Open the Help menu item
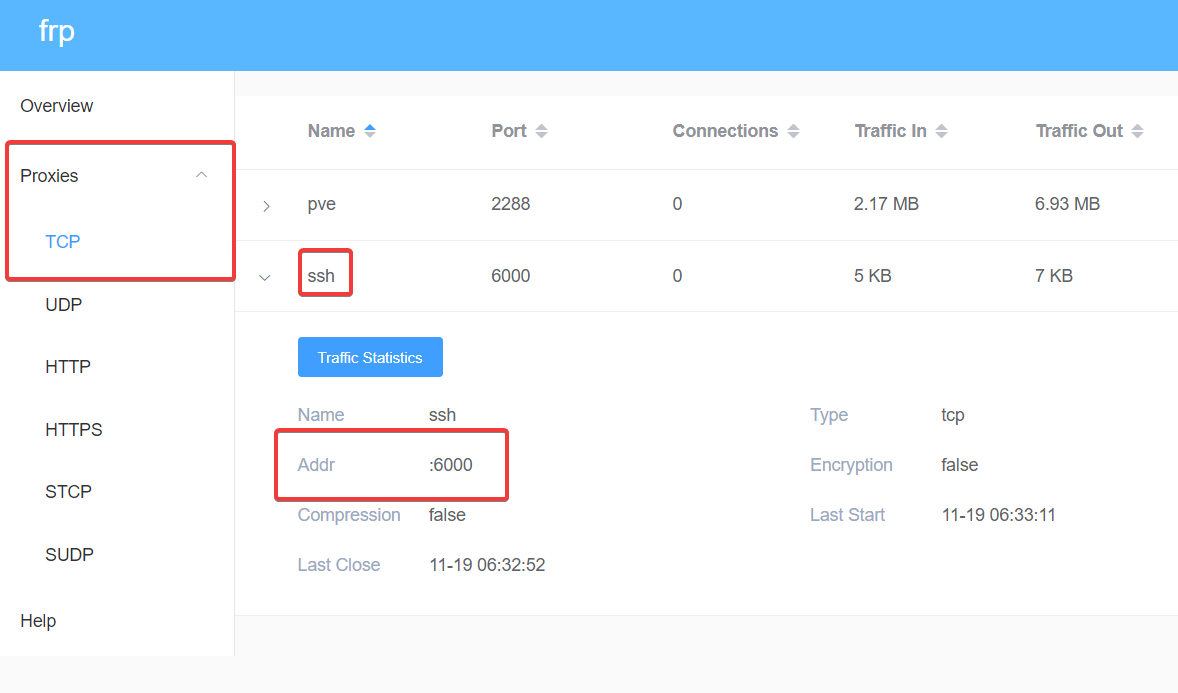This screenshot has width=1178, height=693. click(38, 621)
